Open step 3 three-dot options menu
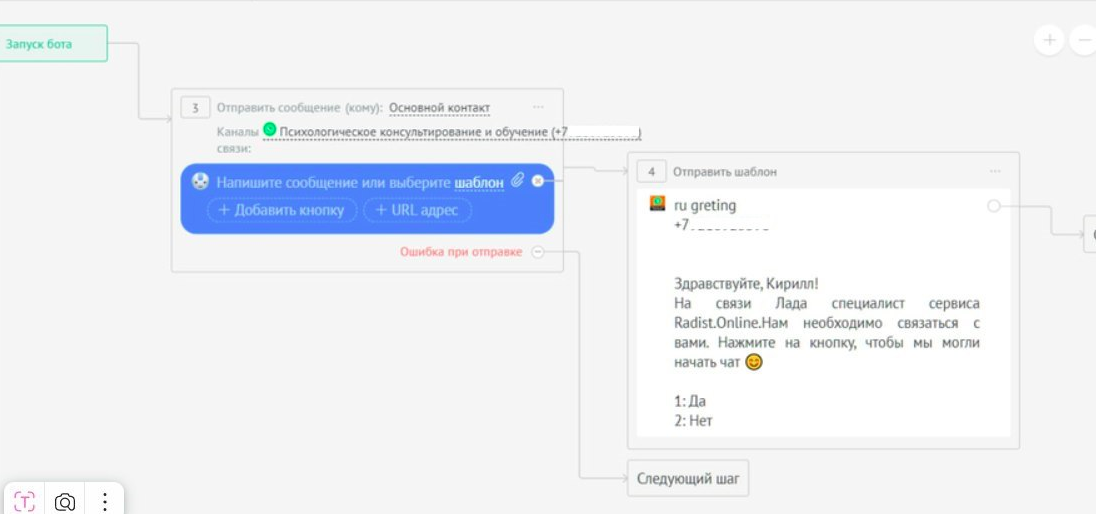The height and width of the screenshot is (514, 1096). pos(538,107)
